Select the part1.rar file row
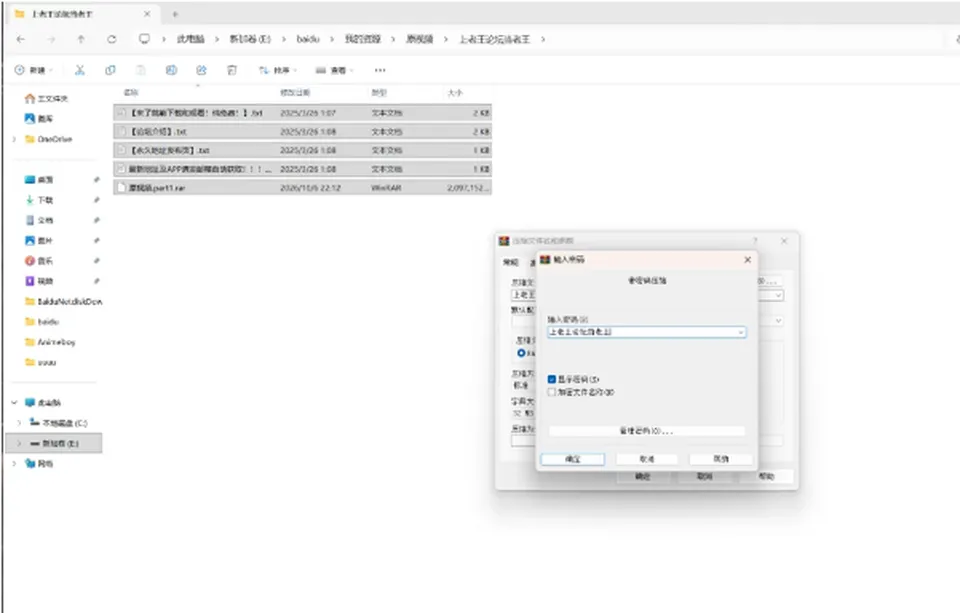Viewport: 960px width, 613px height. click(302, 188)
